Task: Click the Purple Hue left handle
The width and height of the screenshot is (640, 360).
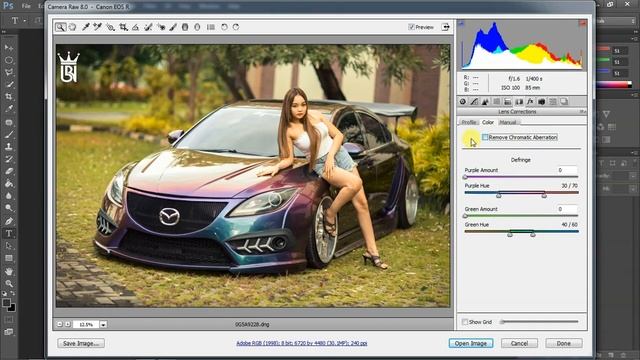Action: click(498, 196)
